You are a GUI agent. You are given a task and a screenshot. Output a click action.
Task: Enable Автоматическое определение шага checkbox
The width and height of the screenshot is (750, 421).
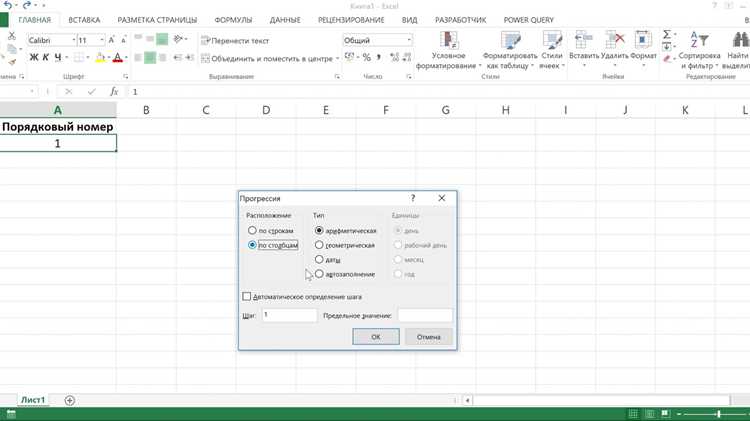coord(246,297)
